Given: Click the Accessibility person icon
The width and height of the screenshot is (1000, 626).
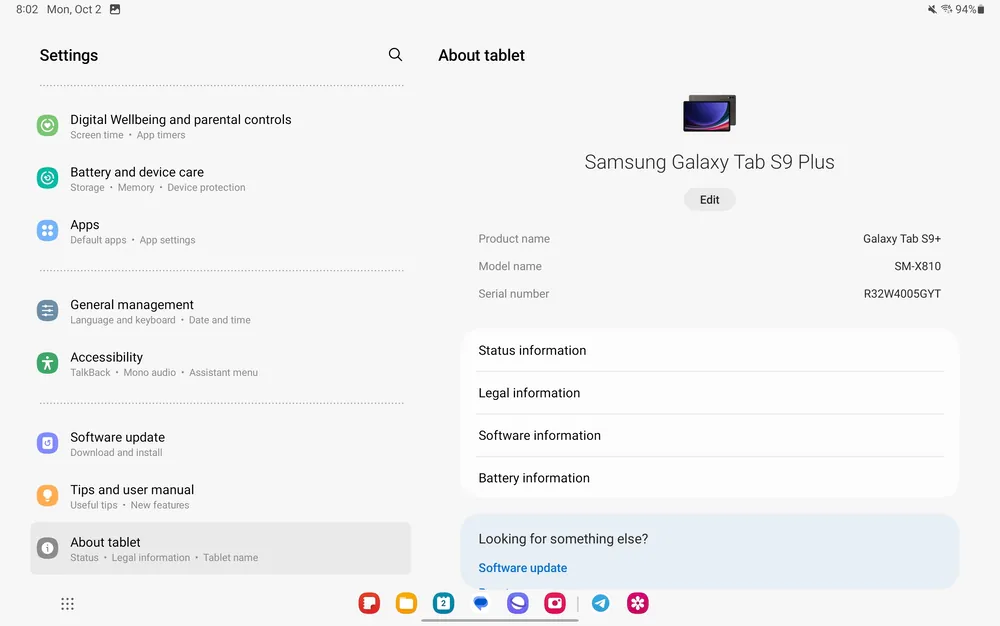Looking at the screenshot, I should 48,363.
